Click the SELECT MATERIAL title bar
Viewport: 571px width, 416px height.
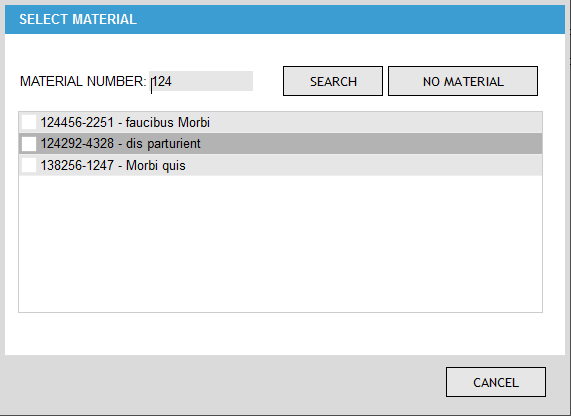click(285, 19)
